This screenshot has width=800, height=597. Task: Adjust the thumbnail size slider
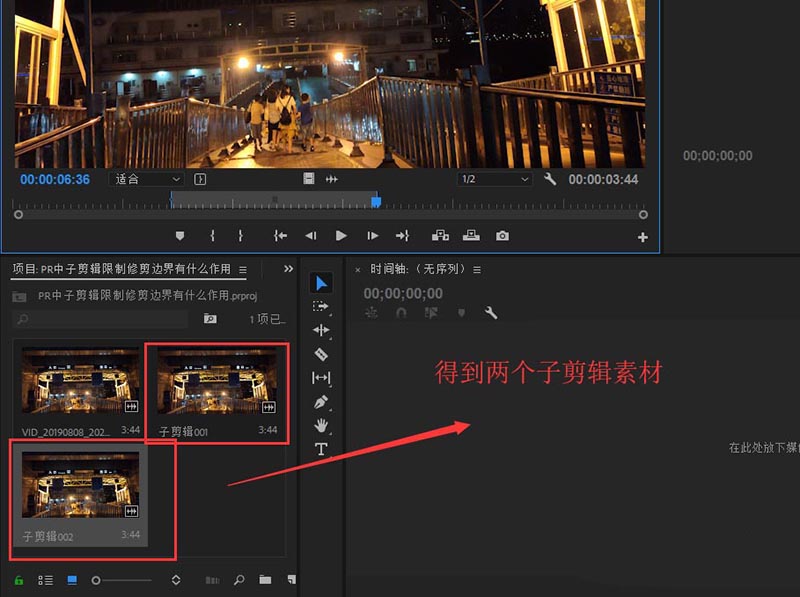(97, 580)
